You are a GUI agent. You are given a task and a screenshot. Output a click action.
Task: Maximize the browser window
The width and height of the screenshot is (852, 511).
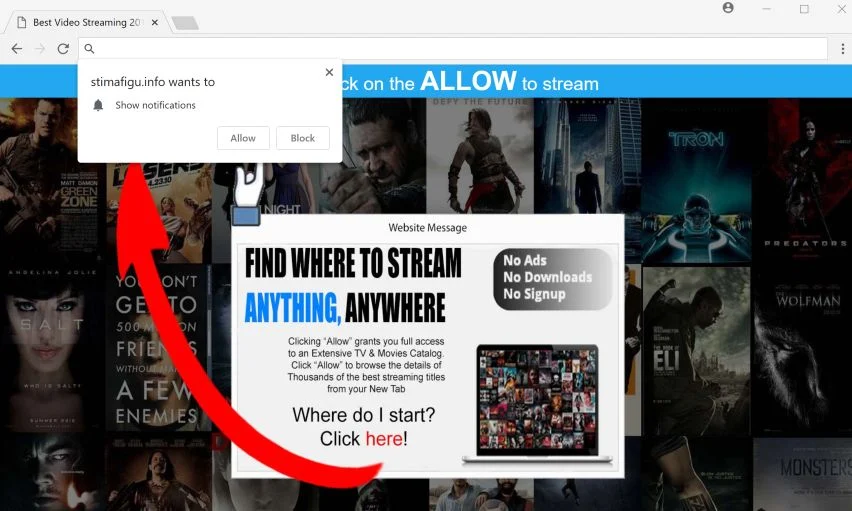pyautogui.click(x=804, y=9)
